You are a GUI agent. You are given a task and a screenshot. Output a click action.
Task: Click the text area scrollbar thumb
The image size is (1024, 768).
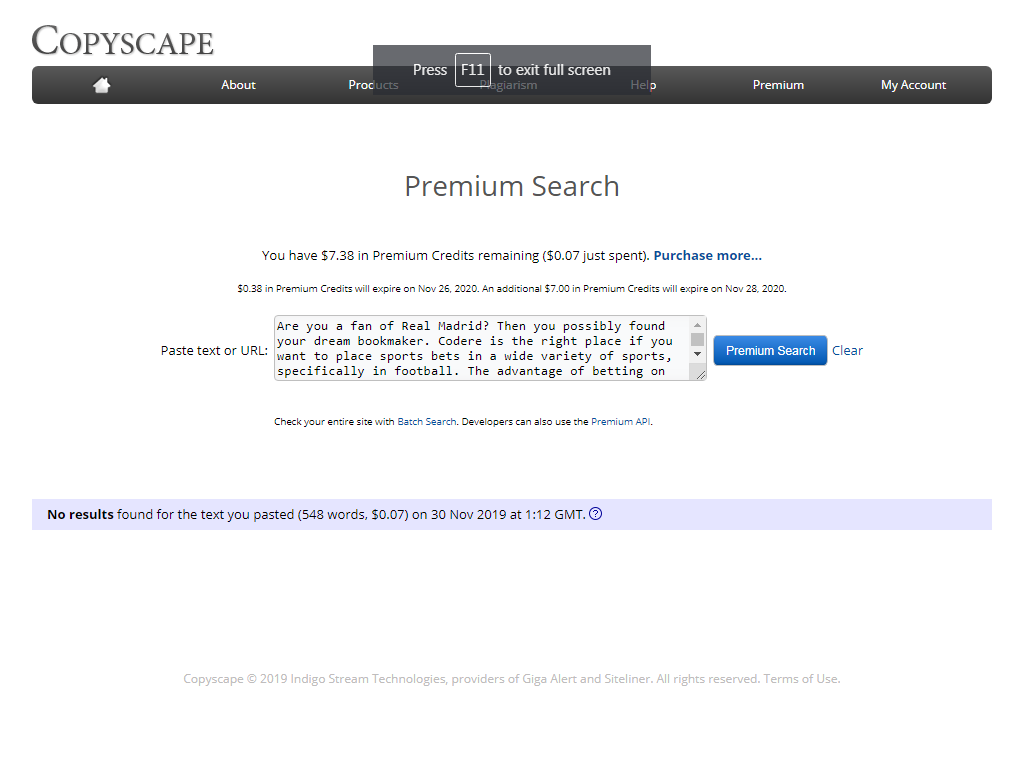pyautogui.click(x=697, y=340)
